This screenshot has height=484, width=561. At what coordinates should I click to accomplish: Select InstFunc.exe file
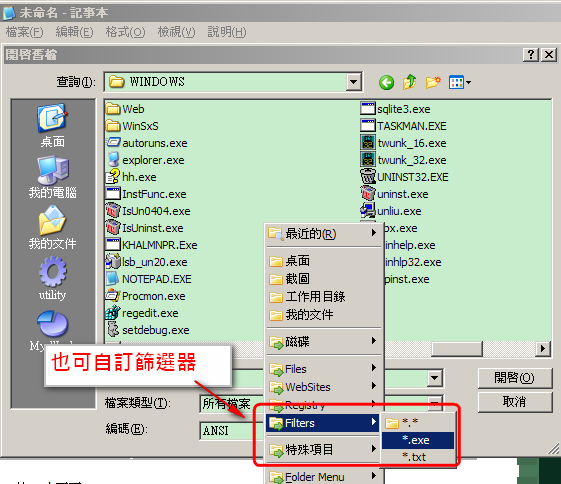tap(146, 194)
